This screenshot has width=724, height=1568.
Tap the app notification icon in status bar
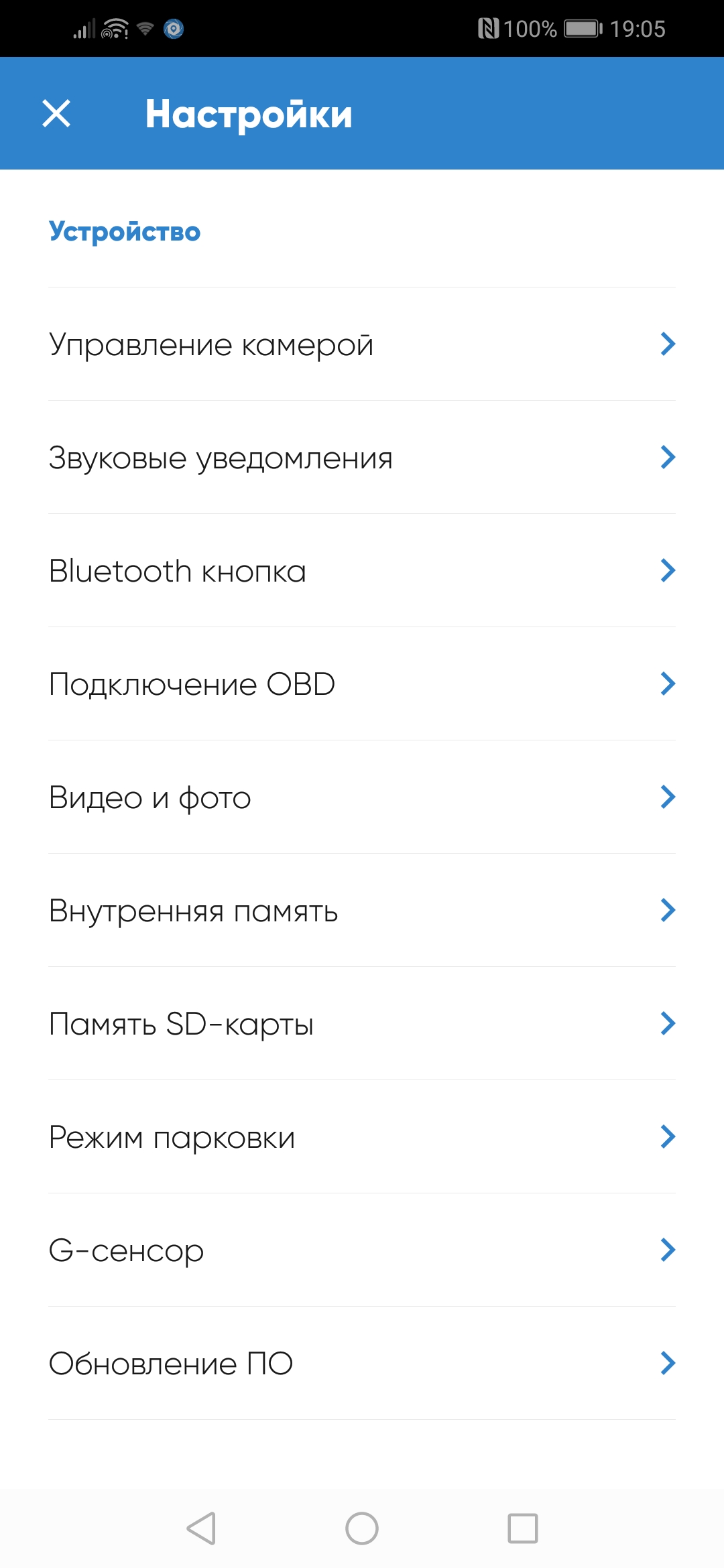click(174, 29)
